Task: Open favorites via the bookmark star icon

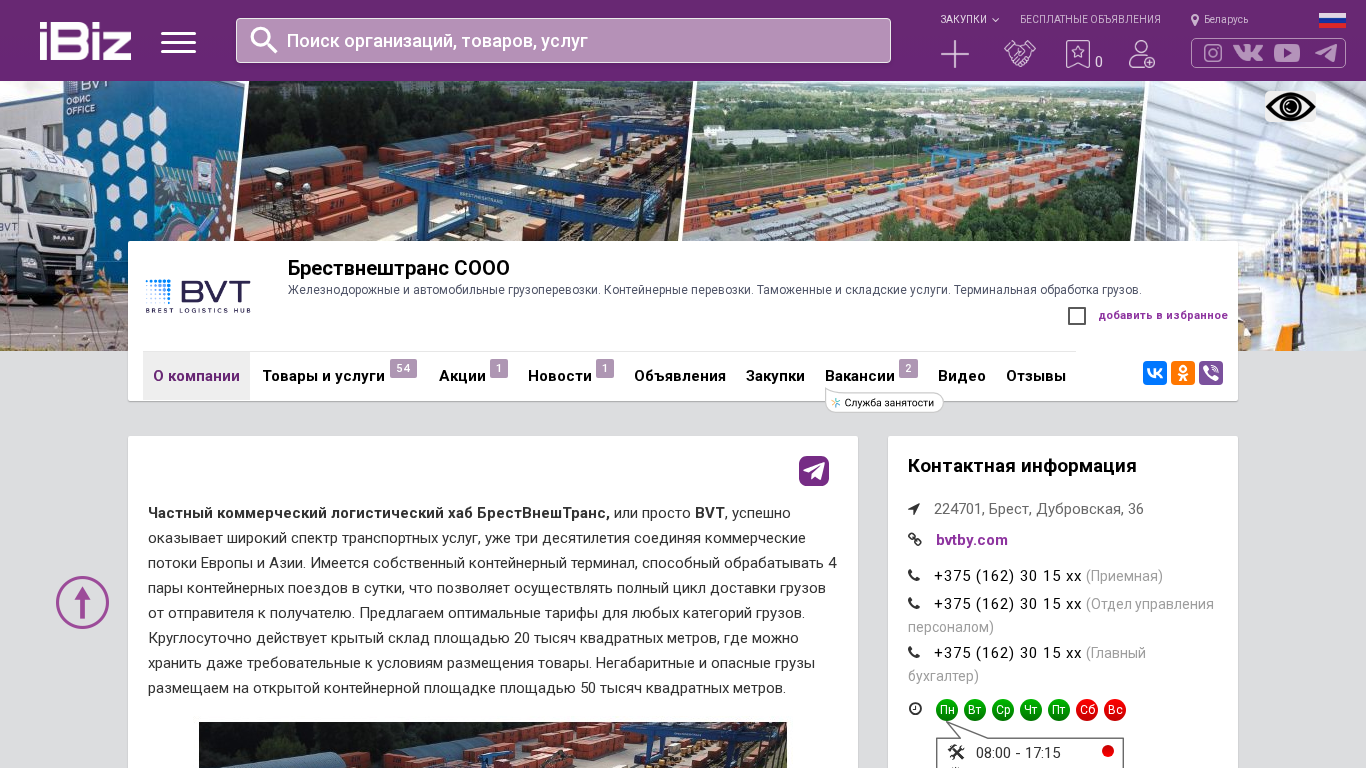Action: click(1078, 54)
